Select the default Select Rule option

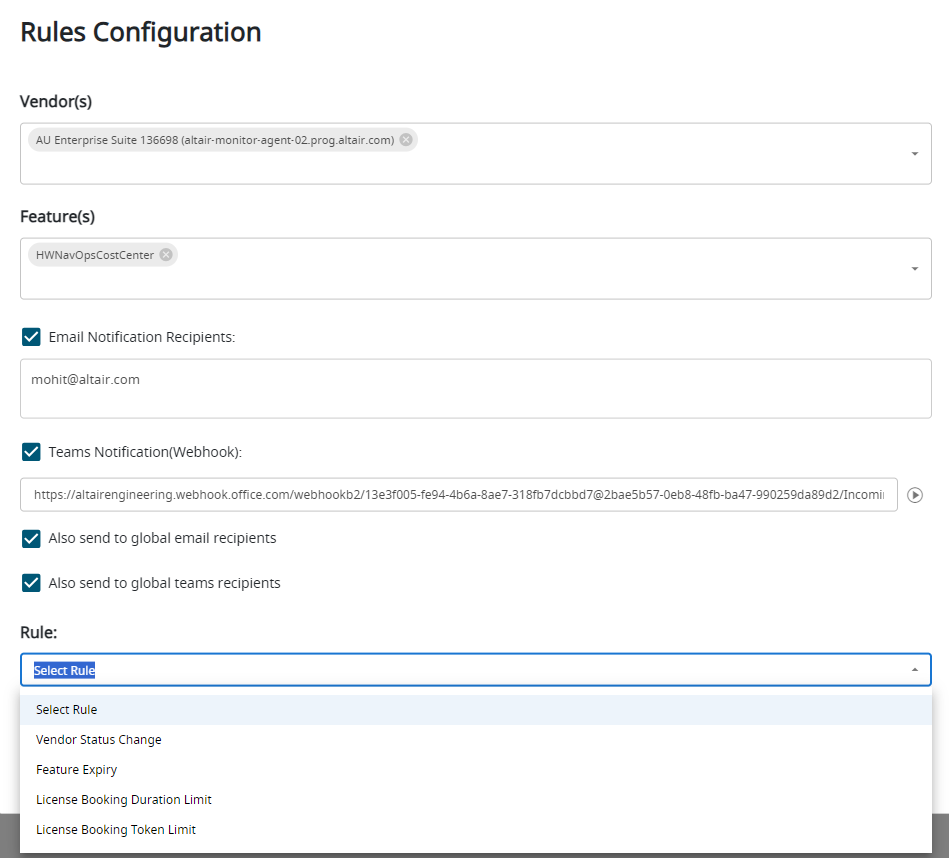click(x=66, y=710)
